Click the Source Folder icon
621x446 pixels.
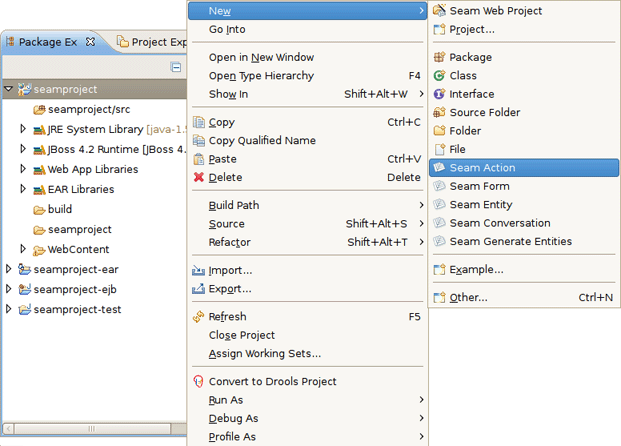pyautogui.click(x=439, y=113)
